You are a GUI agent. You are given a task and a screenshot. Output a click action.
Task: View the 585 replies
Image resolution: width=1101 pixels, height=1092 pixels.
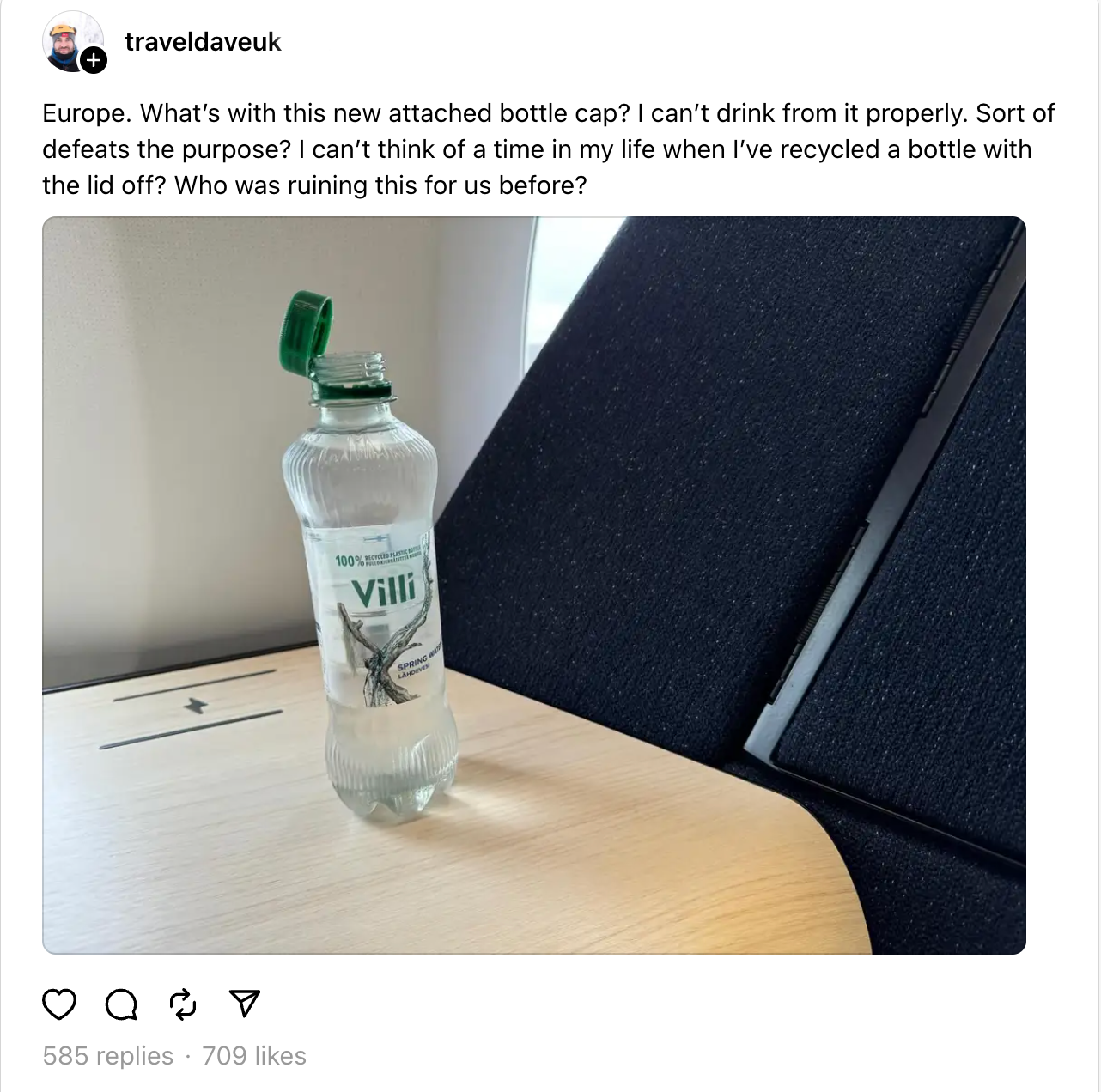pos(108,1055)
